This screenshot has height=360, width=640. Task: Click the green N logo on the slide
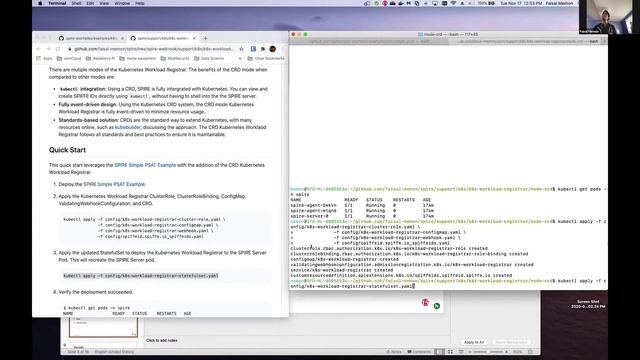coord(437,306)
